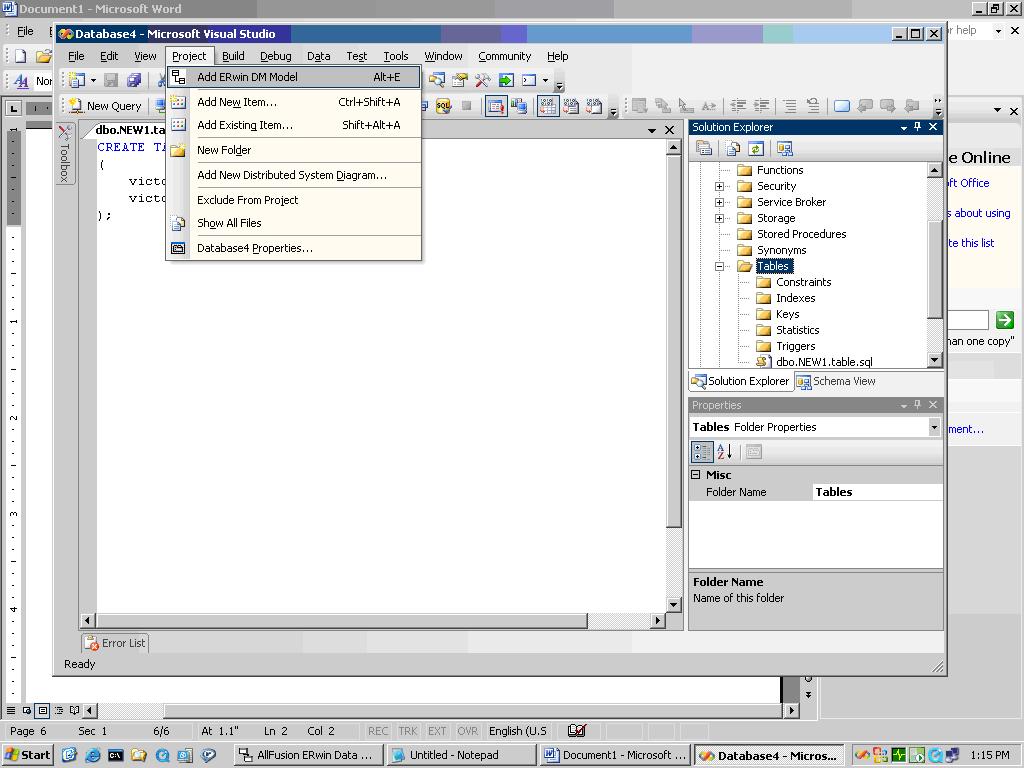Select Add New Item… from the Project menu
1024x768 pixels.
293,102
